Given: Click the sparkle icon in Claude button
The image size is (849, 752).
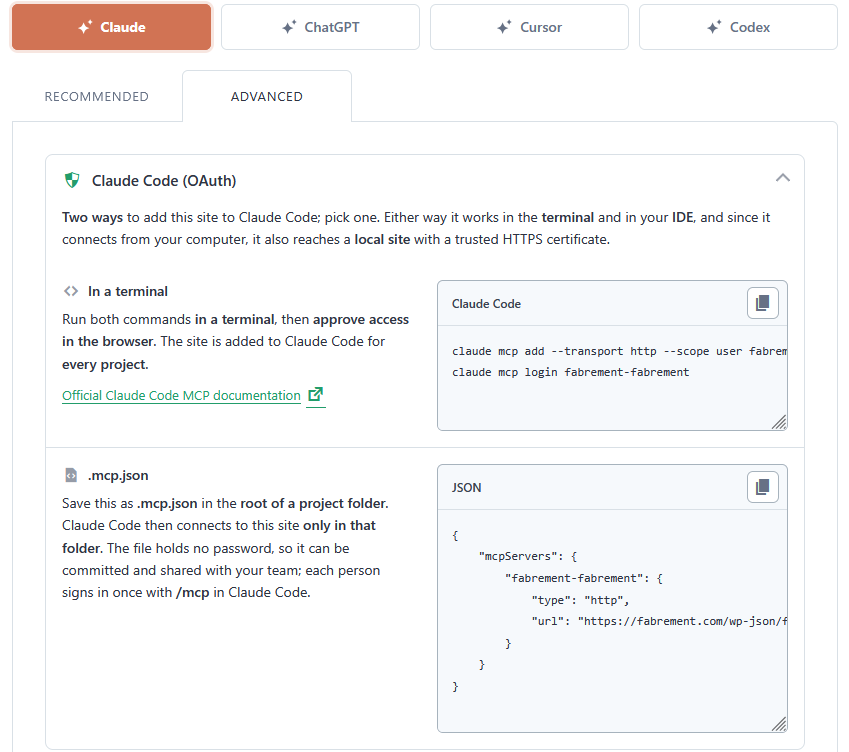Looking at the screenshot, I should pos(85,27).
